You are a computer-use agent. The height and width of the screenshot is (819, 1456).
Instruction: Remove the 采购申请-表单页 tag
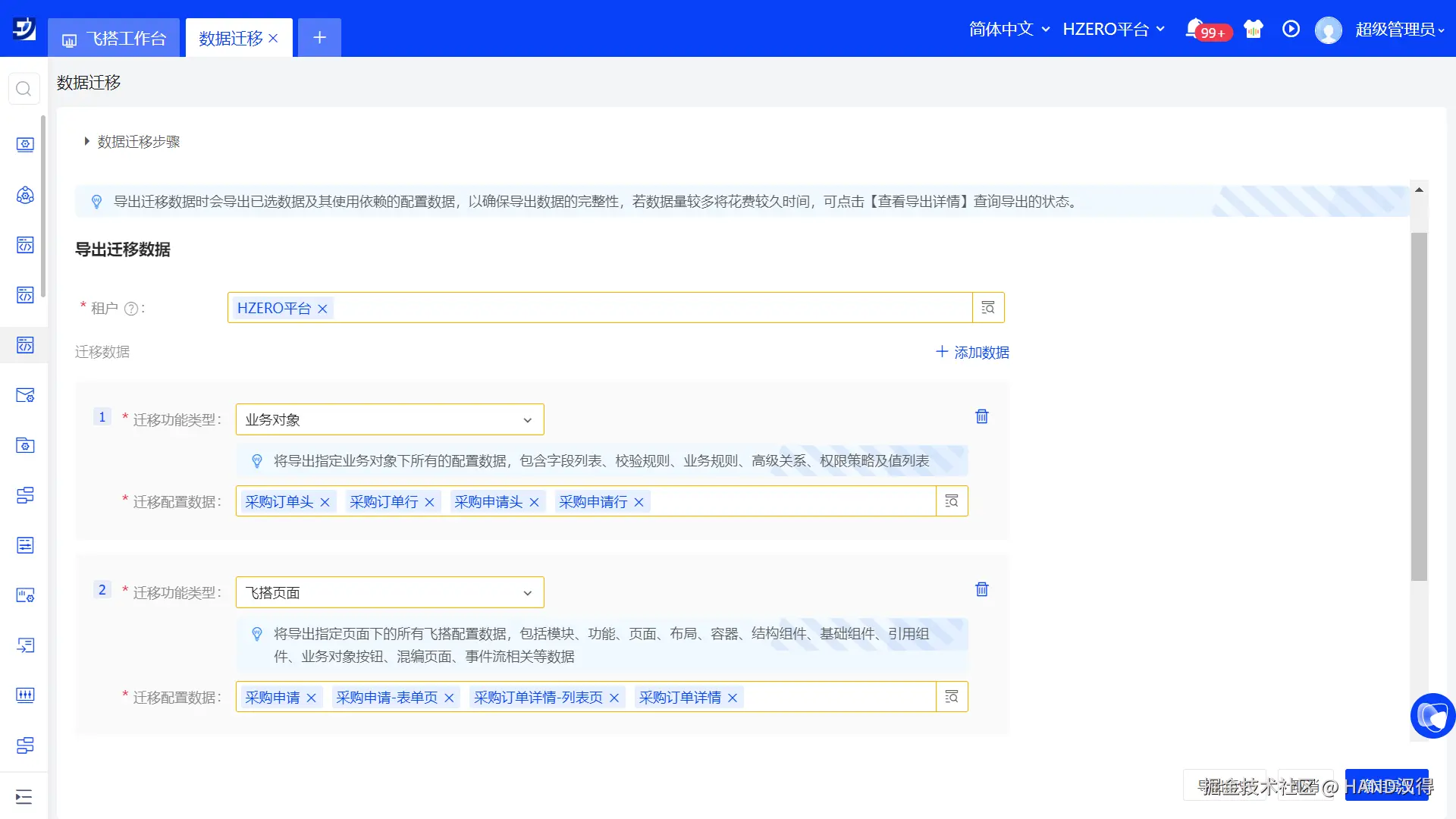pos(449,698)
